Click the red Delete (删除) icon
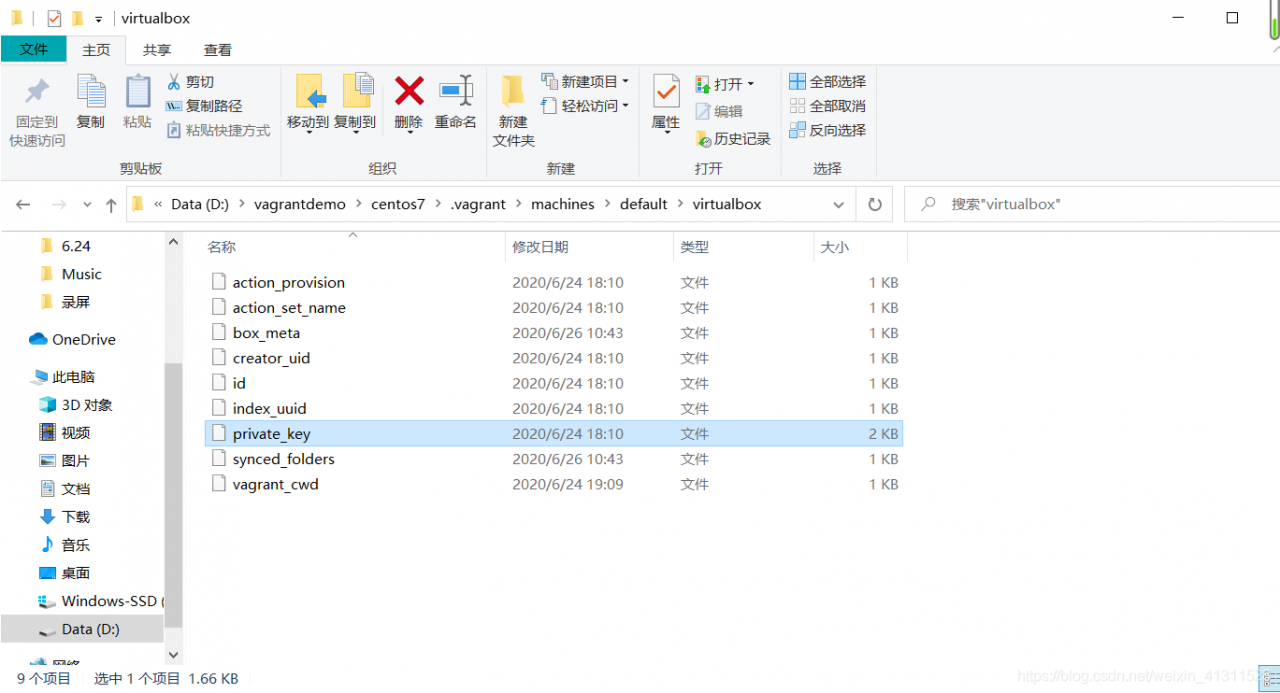Image resolution: width=1280 pixels, height=693 pixels. pyautogui.click(x=409, y=91)
